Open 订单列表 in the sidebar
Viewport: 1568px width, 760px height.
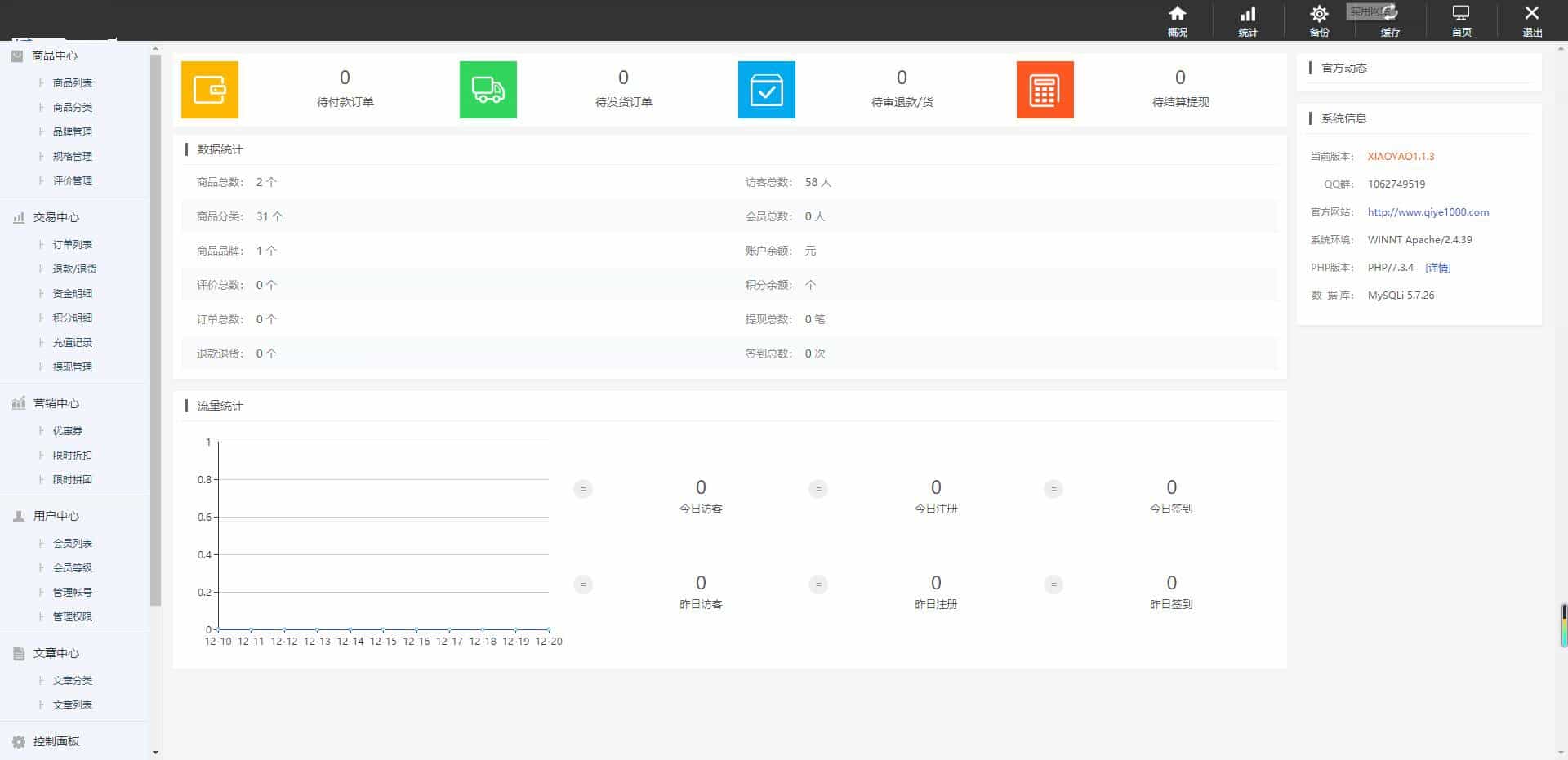coord(73,244)
